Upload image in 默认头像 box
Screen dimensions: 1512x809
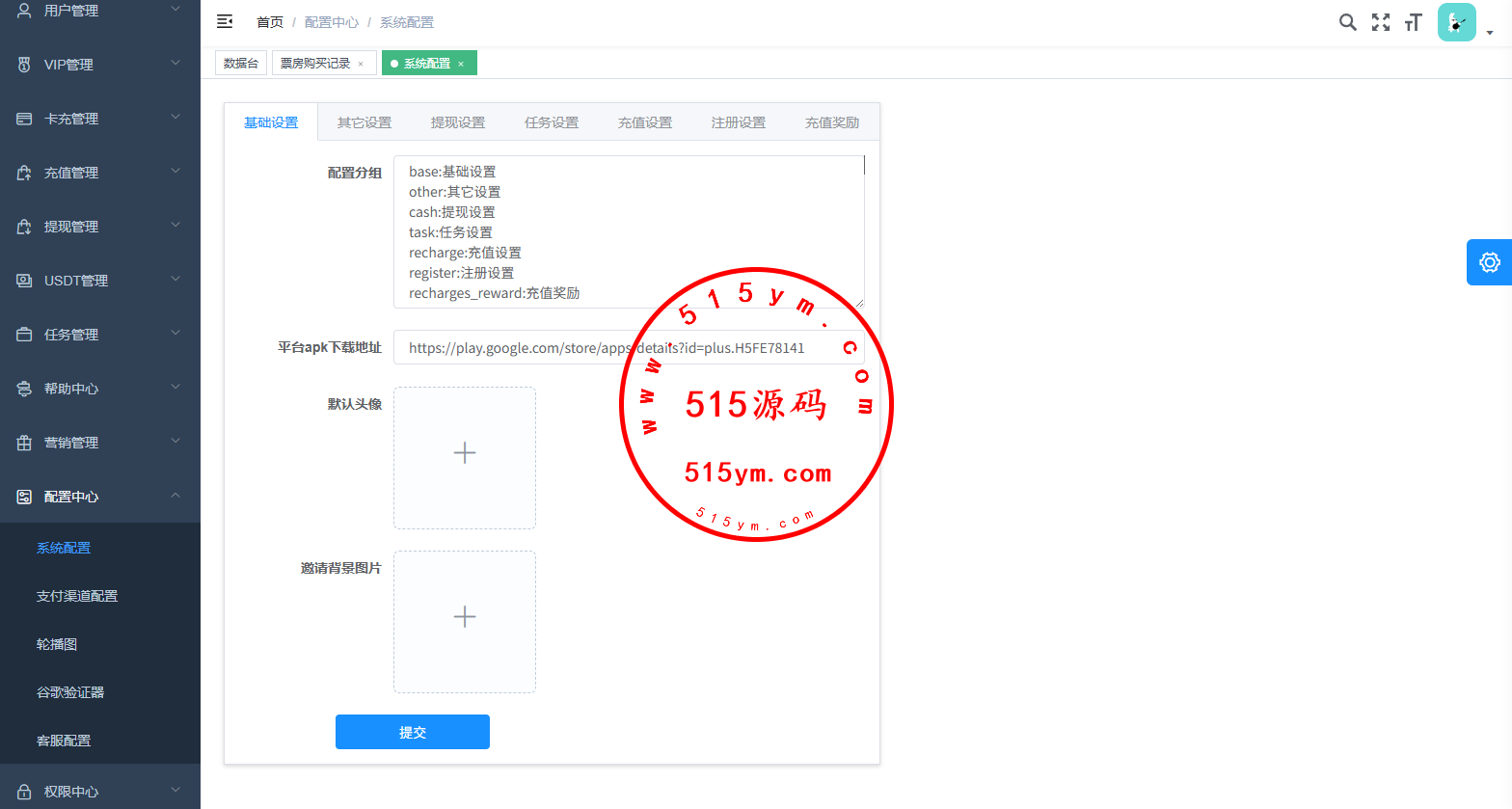coord(465,458)
